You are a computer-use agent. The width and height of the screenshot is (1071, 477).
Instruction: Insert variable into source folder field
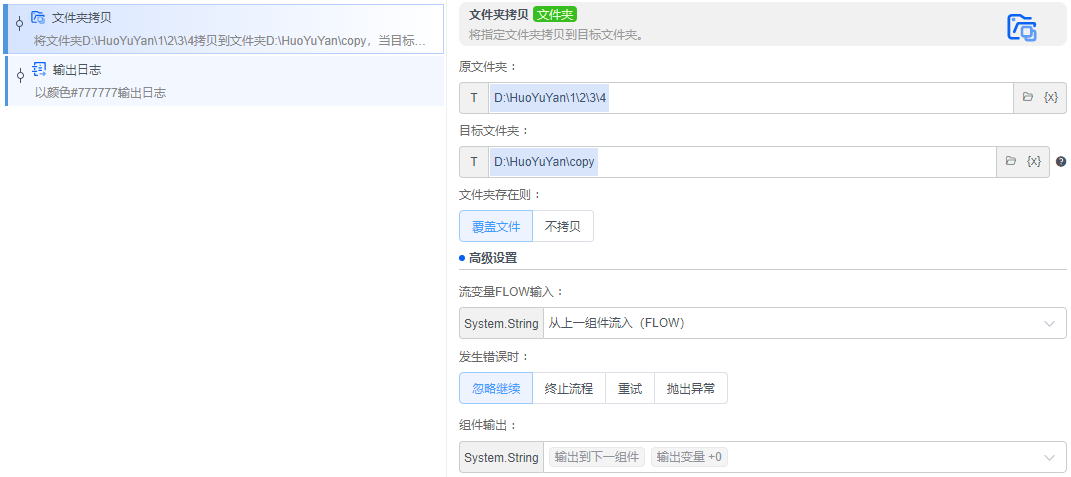coord(1050,98)
